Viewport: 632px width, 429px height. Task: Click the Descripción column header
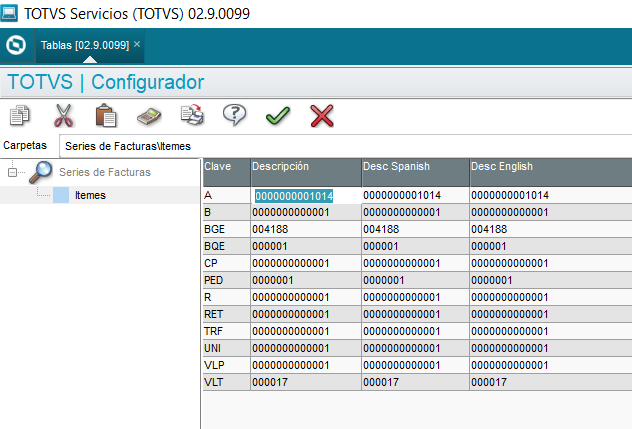coord(306,172)
